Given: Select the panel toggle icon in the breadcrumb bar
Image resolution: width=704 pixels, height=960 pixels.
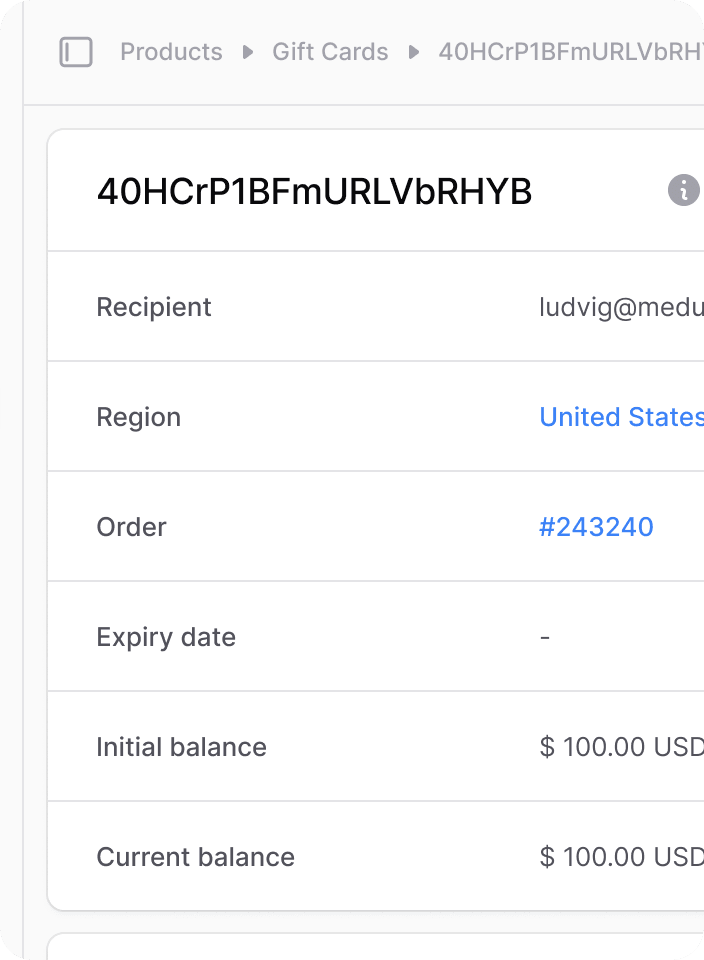Looking at the screenshot, I should point(75,52).
